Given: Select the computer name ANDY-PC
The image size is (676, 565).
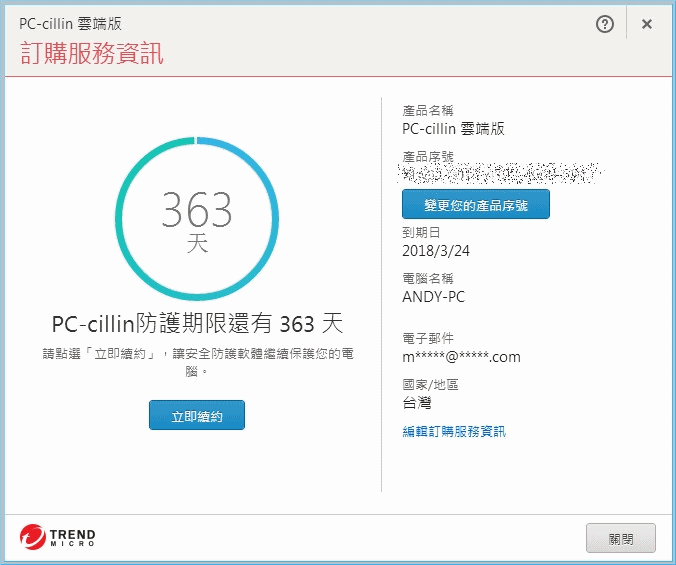Looking at the screenshot, I should [x=434, y=297].
